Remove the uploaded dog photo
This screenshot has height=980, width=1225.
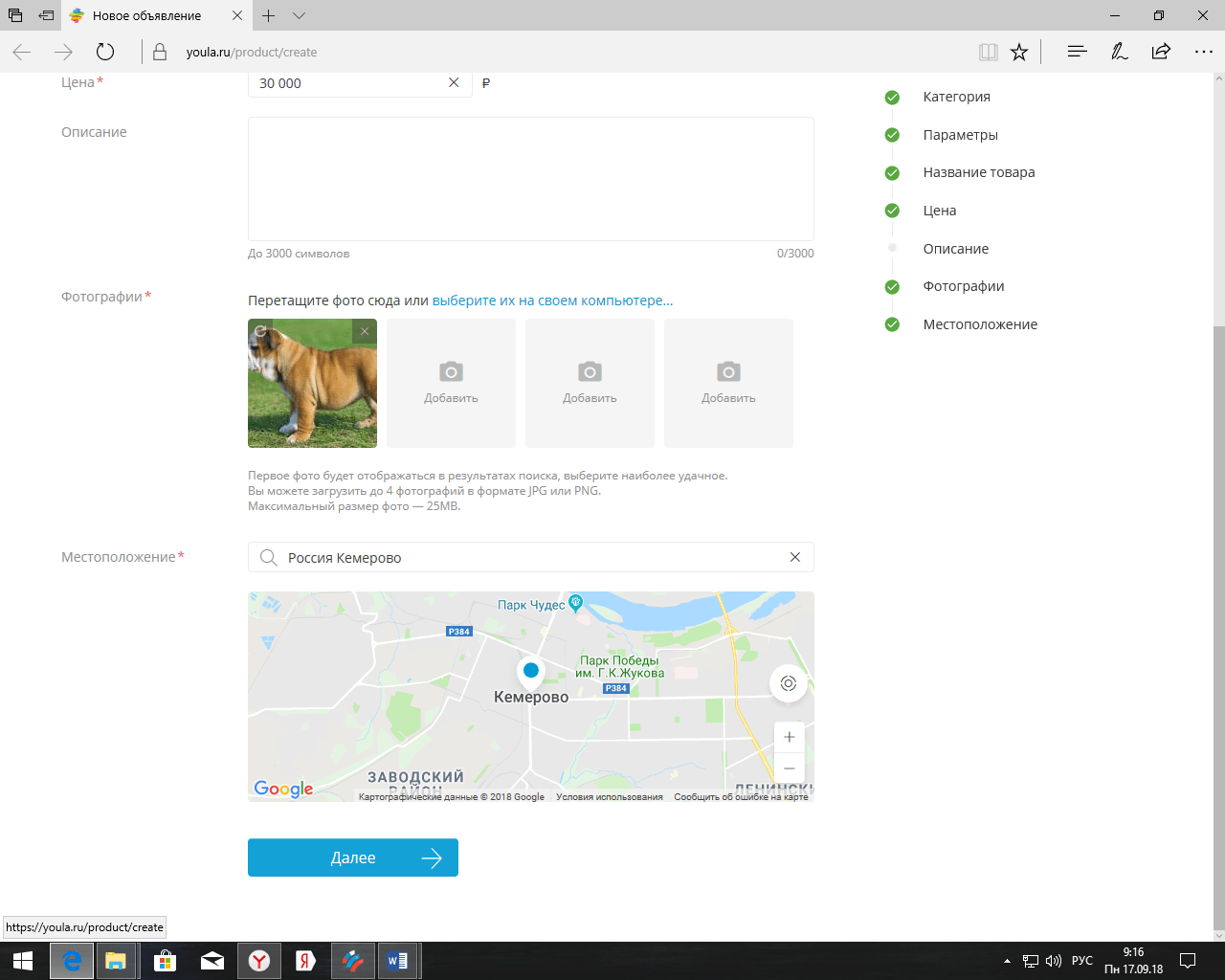(364, 331)
